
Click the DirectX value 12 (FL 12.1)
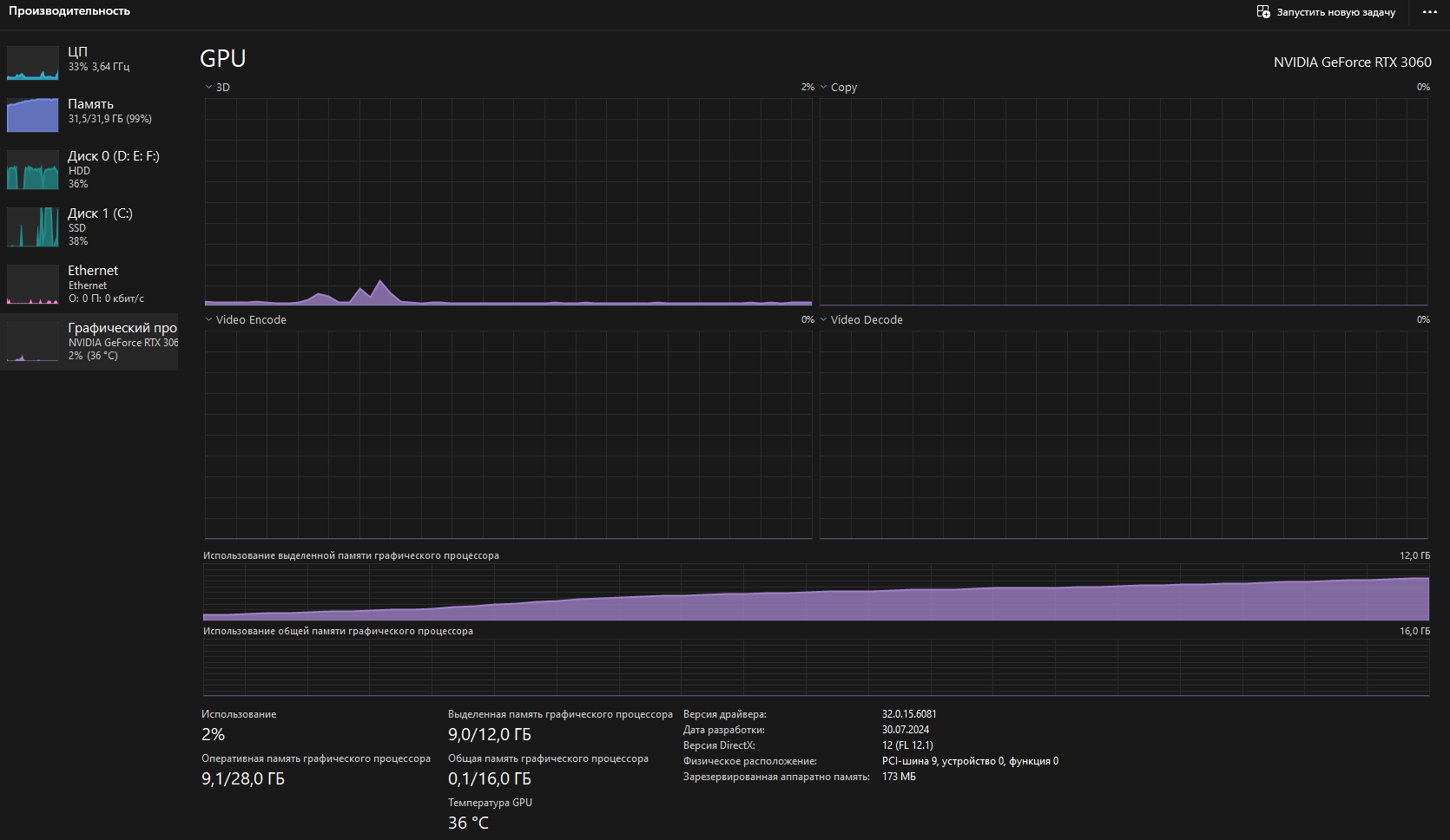point(907,745)
